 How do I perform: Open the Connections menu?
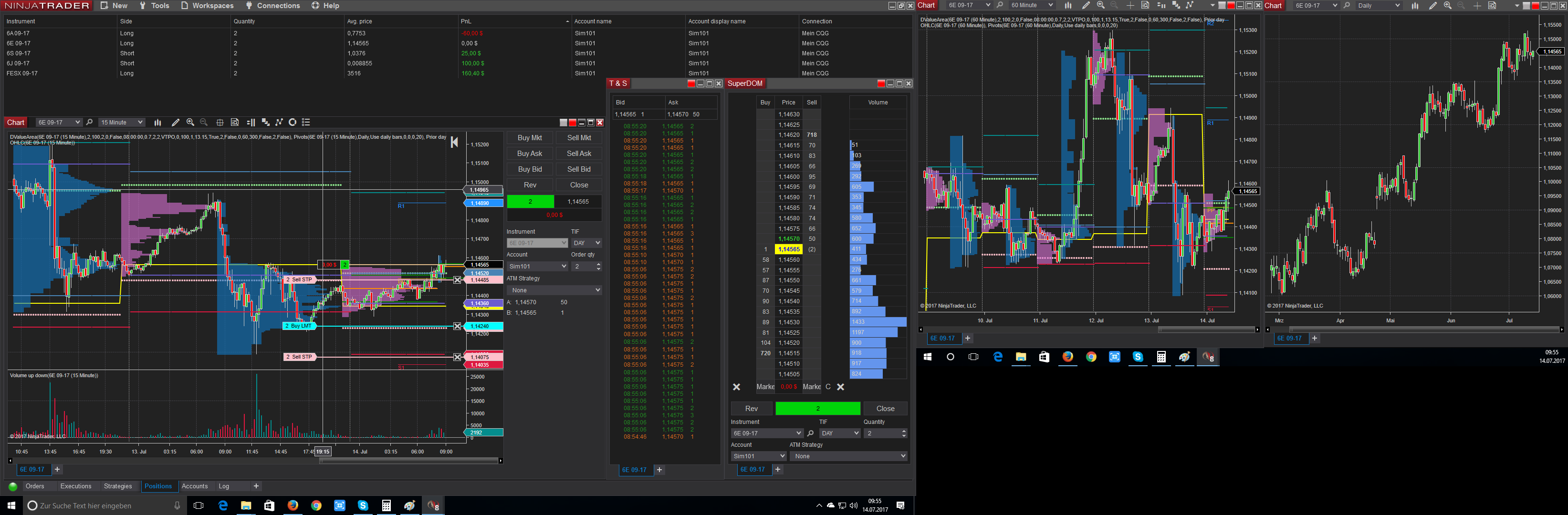click(272, 5)
